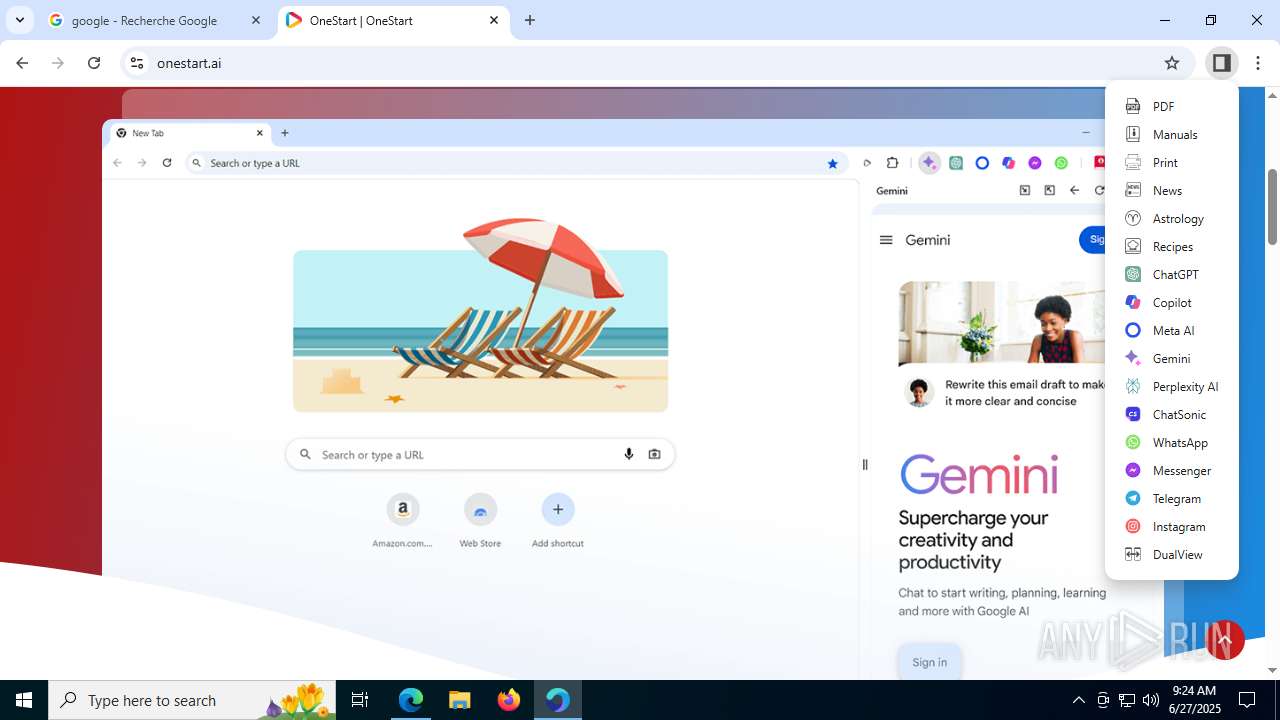Toggle the side panel toolbar button
This screenshot has width=1280, height=720.
[1221, 63]
